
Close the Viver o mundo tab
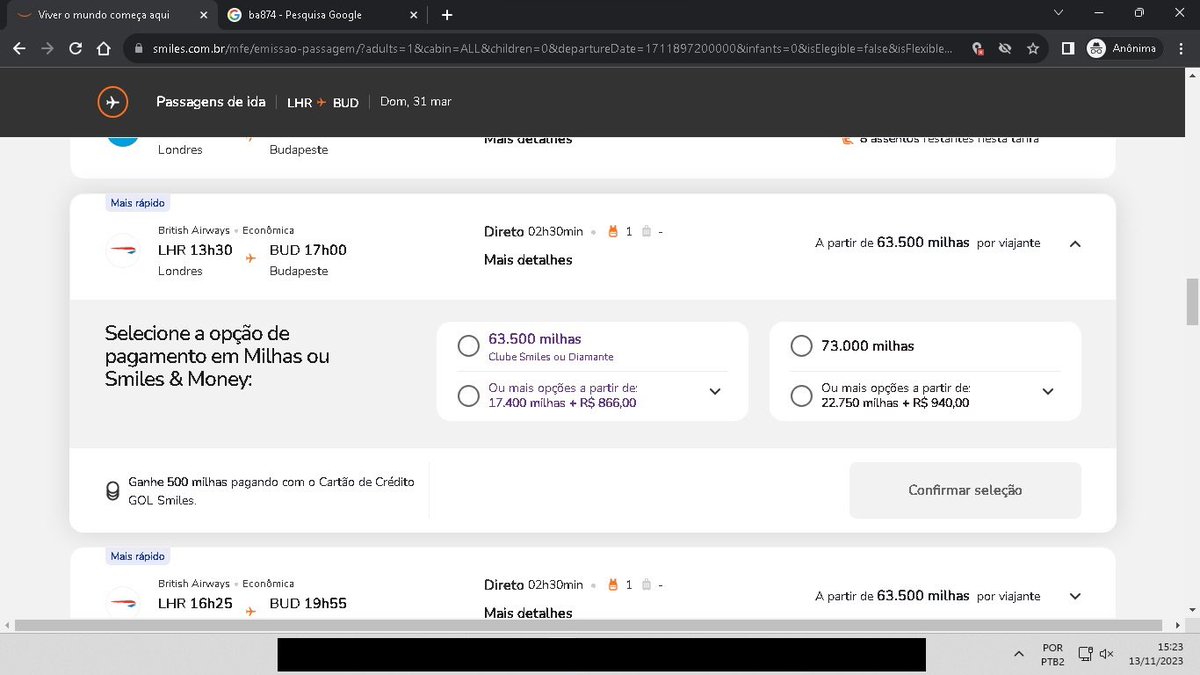[x=203, y=15]
